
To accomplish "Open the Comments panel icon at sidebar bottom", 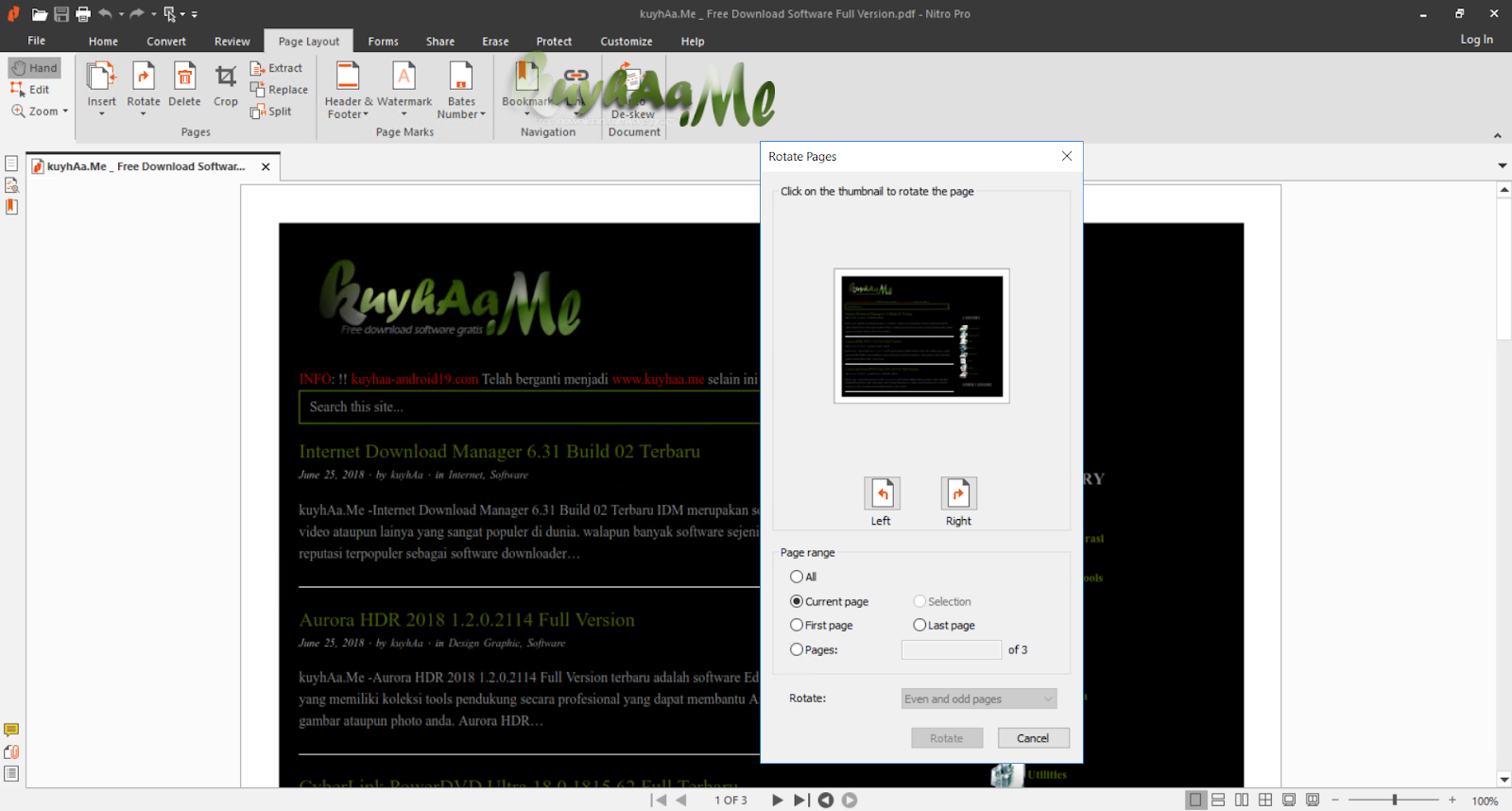I will click(x=11, y=730).
